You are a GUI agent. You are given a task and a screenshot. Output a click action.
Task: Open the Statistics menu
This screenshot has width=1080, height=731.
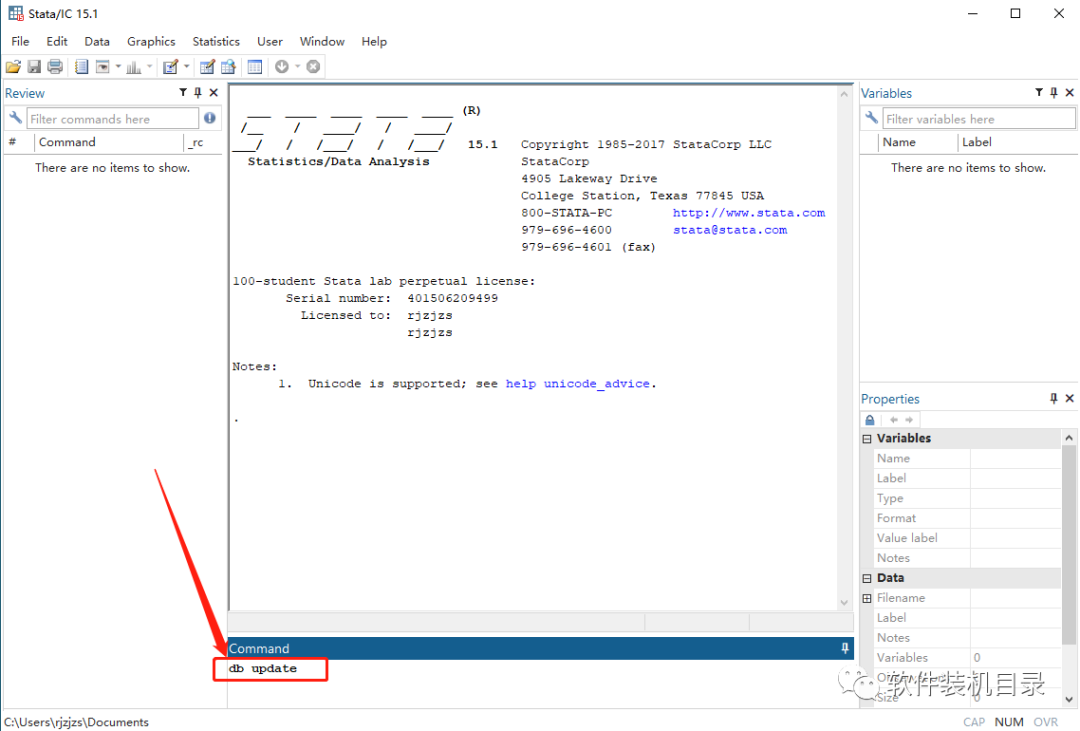216,41
